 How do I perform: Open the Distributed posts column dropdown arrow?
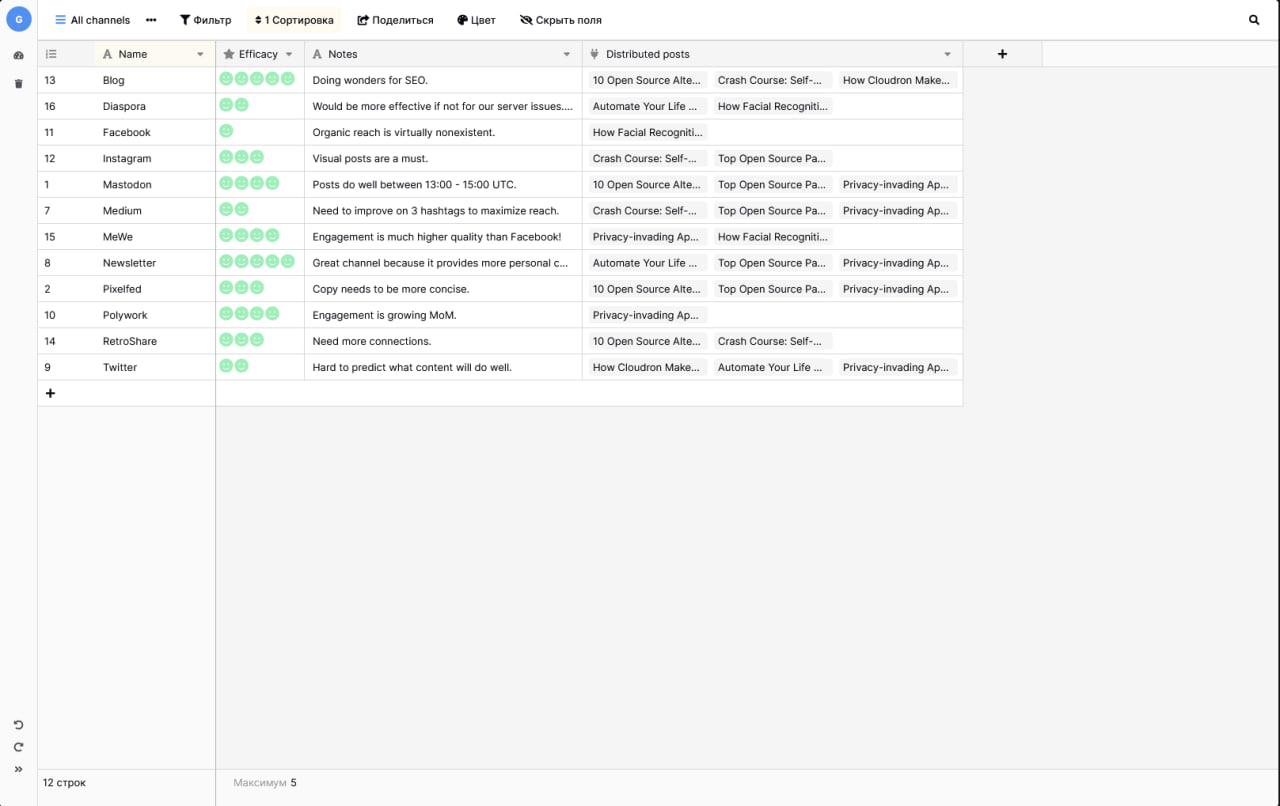947,54
